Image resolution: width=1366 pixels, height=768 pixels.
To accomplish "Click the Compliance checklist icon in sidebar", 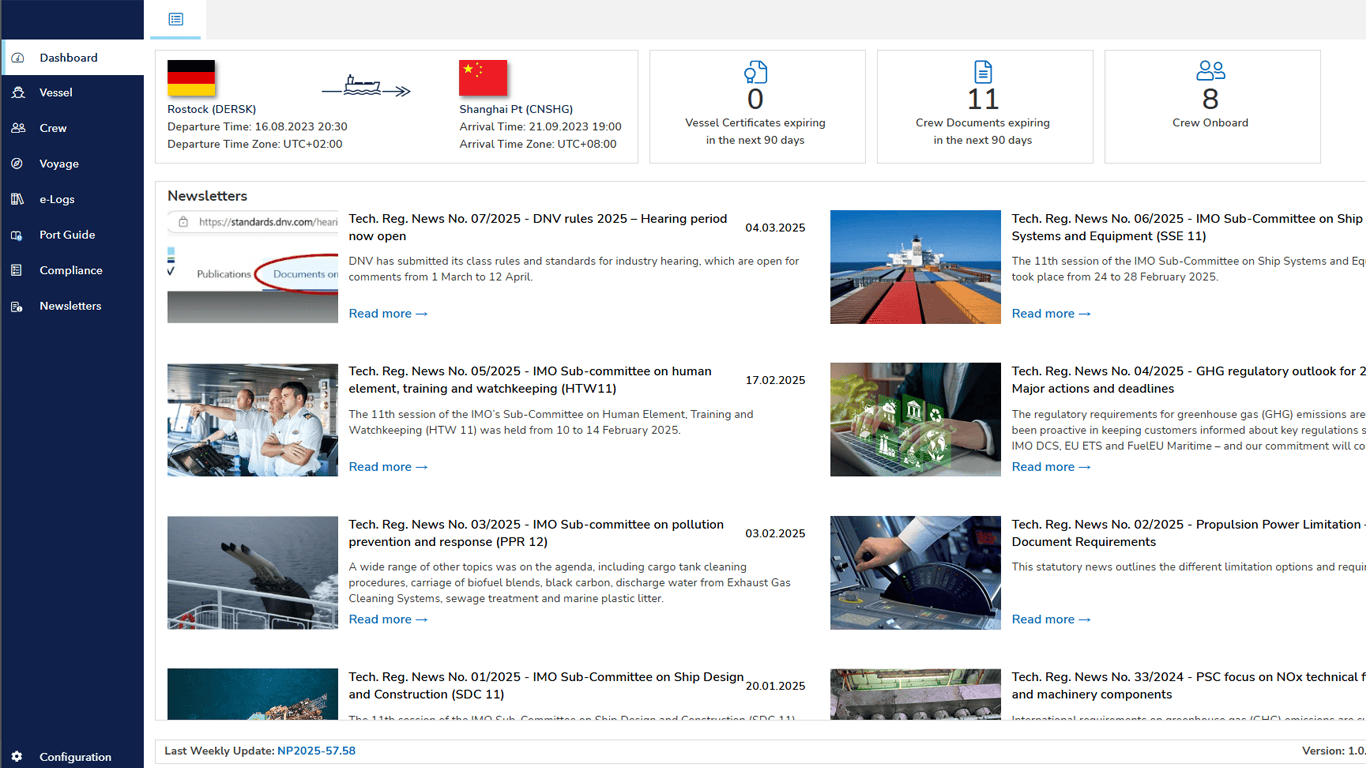I will pos(18,271).
